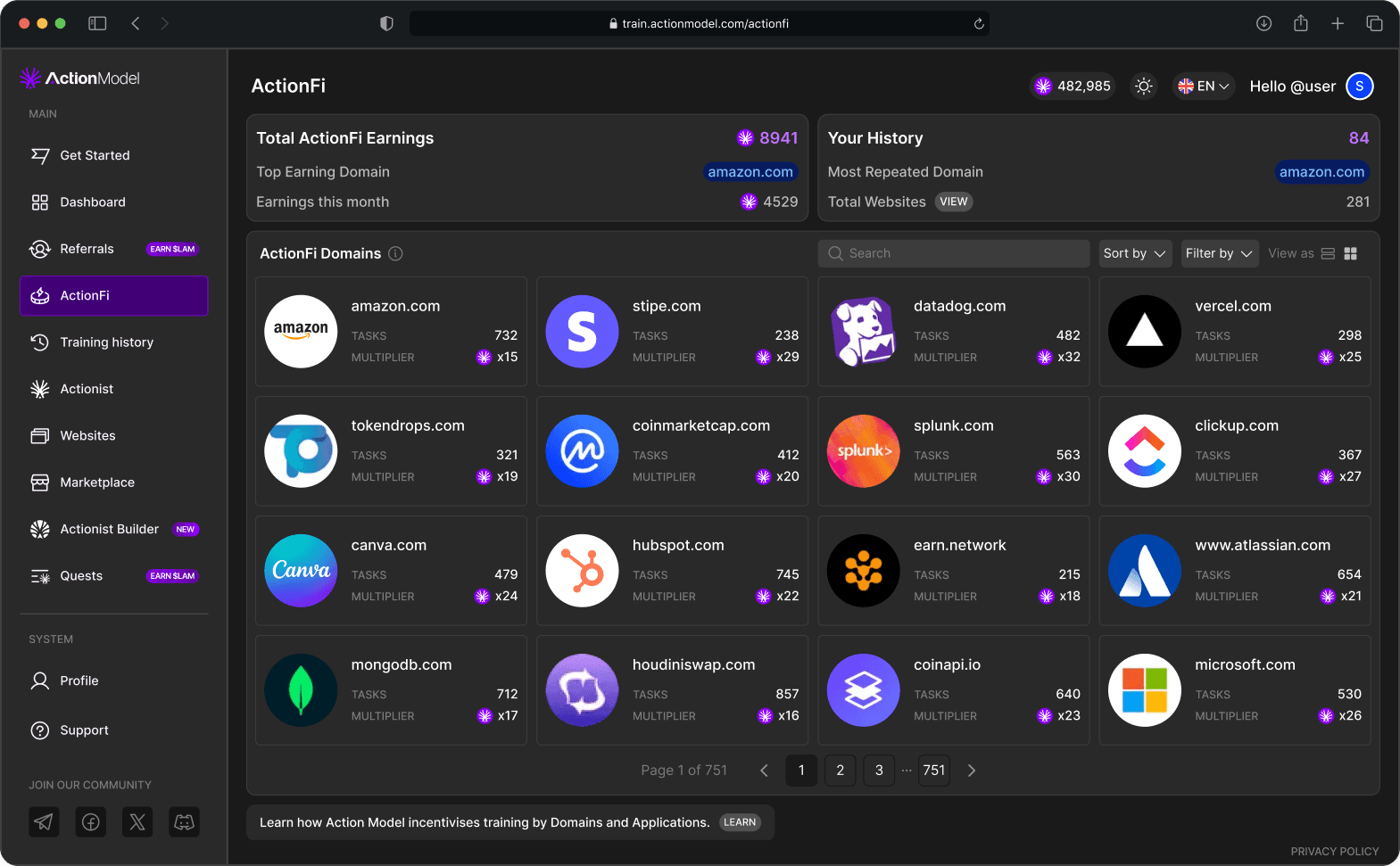Screen dimensions: 1400x866
Task: Click the LEARN button in bottom banner
Action: [740, 822]
